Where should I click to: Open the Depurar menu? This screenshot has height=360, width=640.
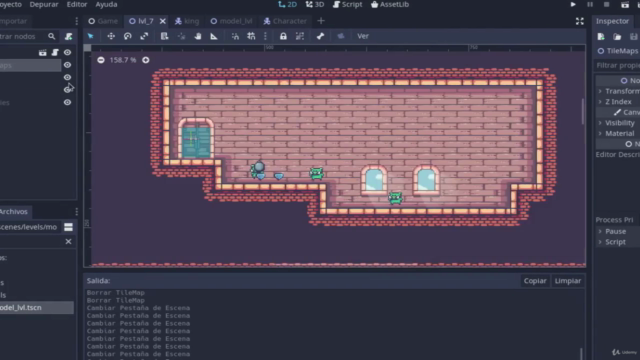44,4
